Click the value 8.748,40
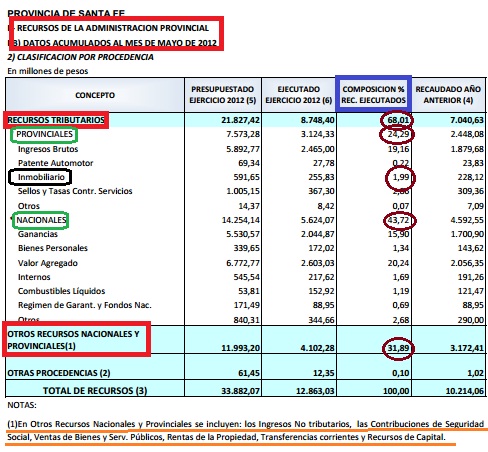This screenshot has width=488, height=452. coord(317,120)
